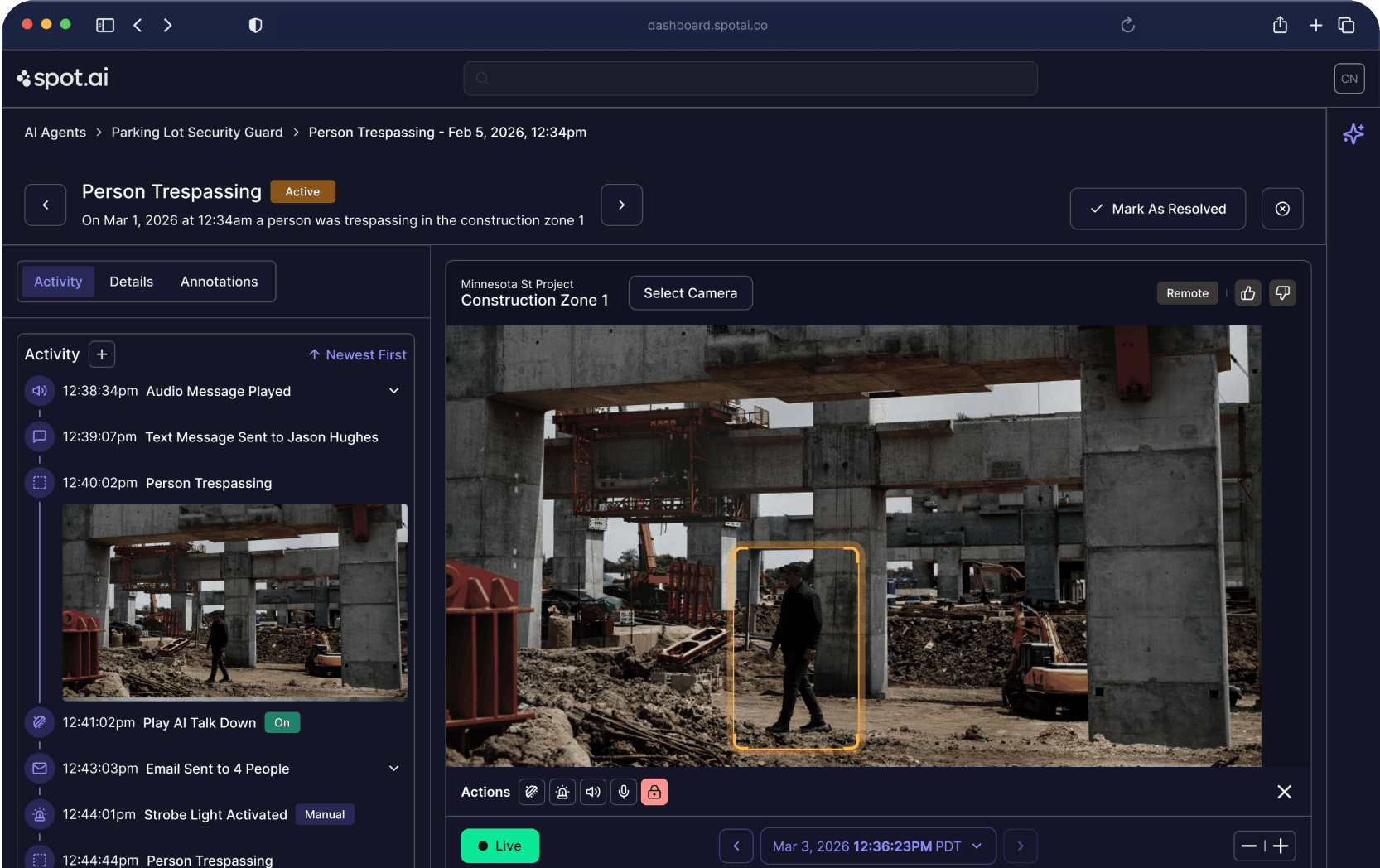Click the spot.ai logo

pos(62,78)
